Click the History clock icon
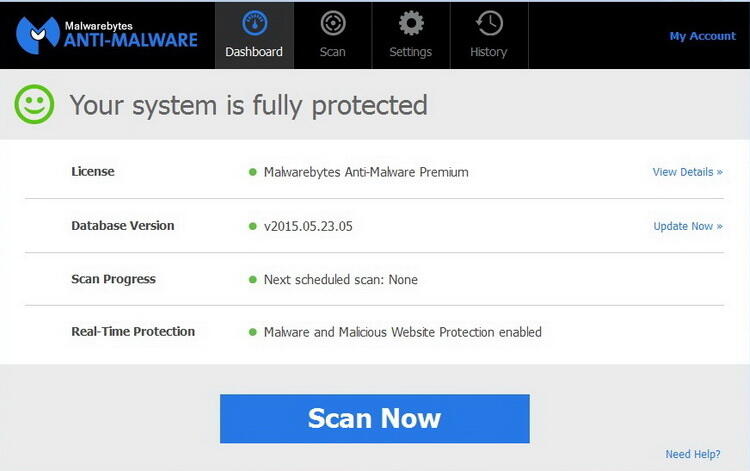The height and width of the screenshot is (471, 750). click(489, 23)
